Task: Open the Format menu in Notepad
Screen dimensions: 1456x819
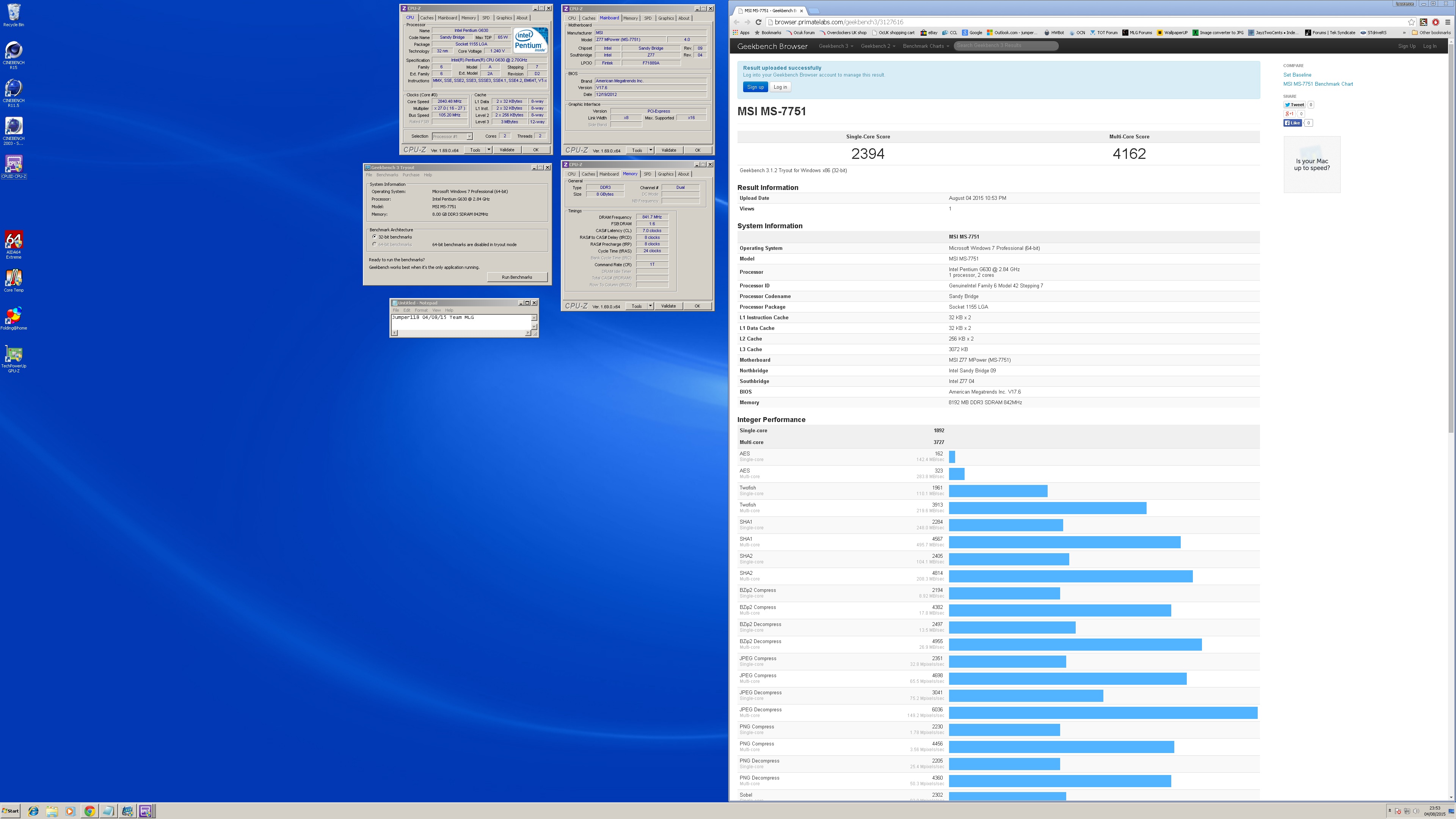Action: click(x=421, y=310)
